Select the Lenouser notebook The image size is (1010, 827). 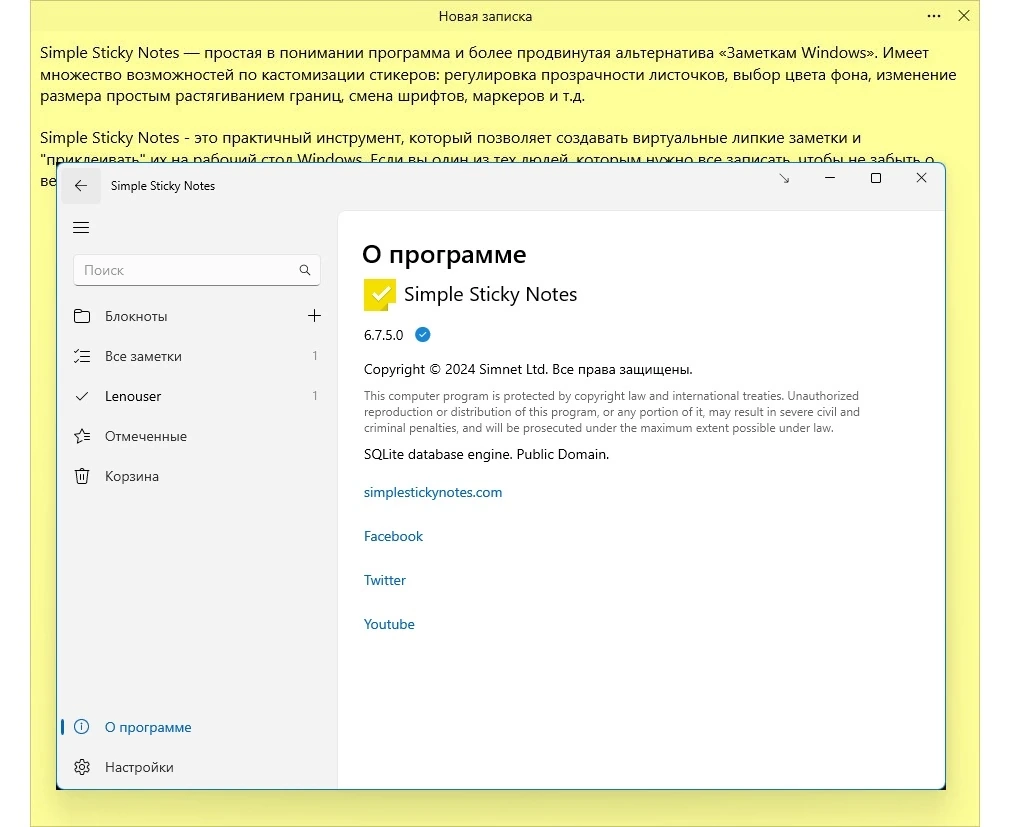(196, 396)
